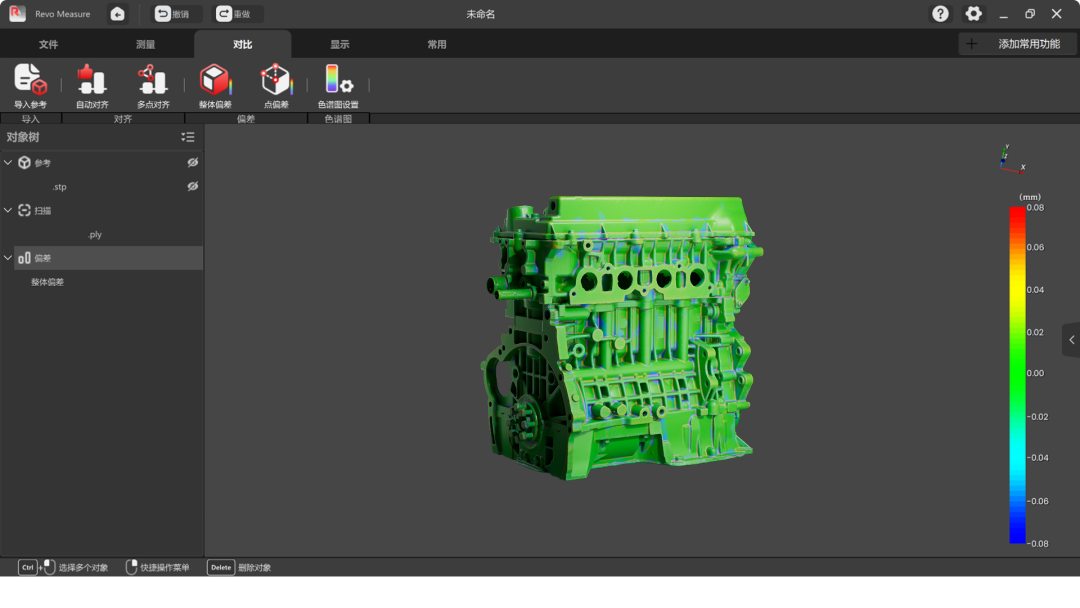Toggle visibility of the 参考 group
Viewport: 1080px width, 608px height.
[193, 162]
